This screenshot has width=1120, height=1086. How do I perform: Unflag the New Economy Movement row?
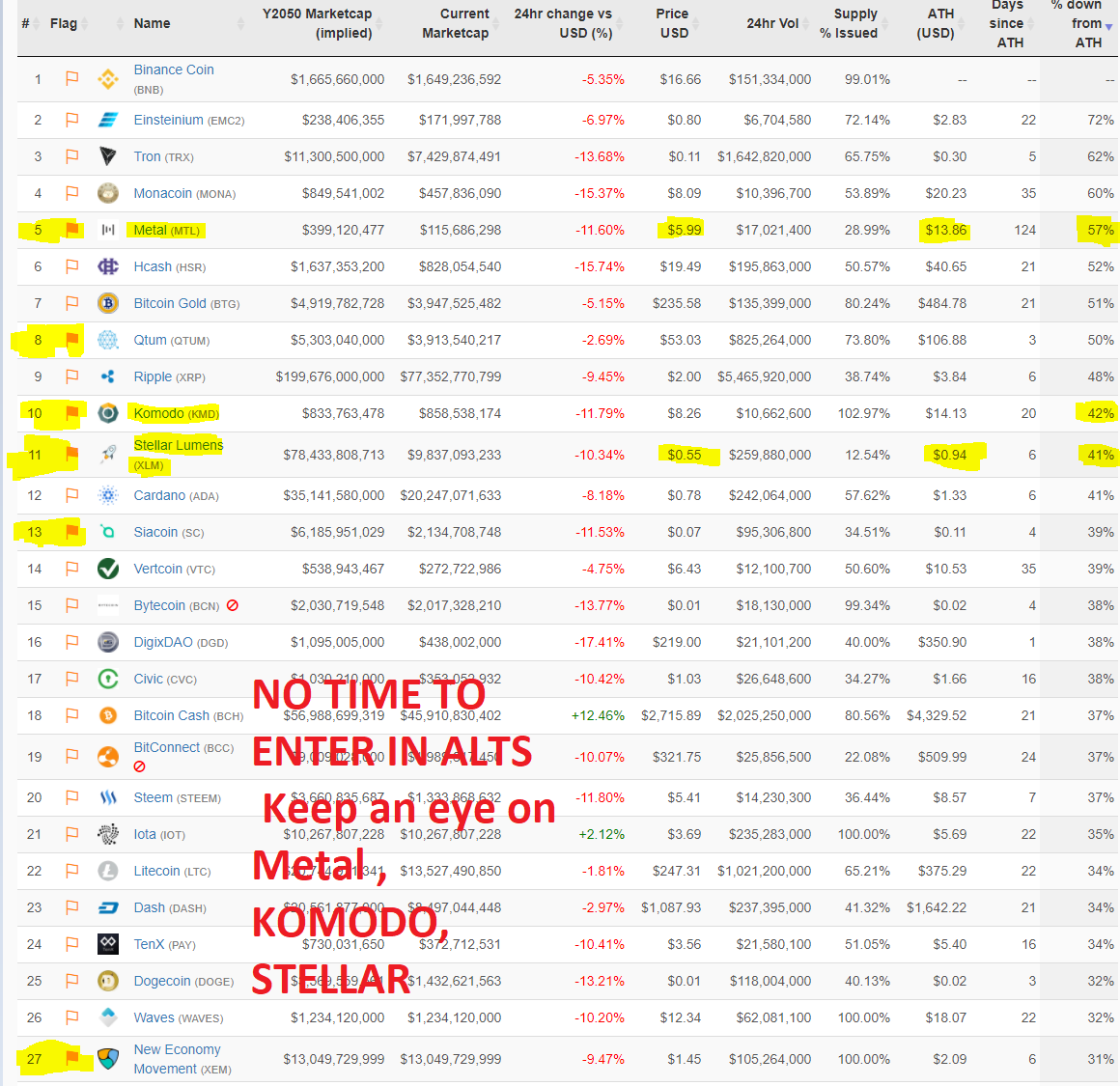coord(71,1058)
